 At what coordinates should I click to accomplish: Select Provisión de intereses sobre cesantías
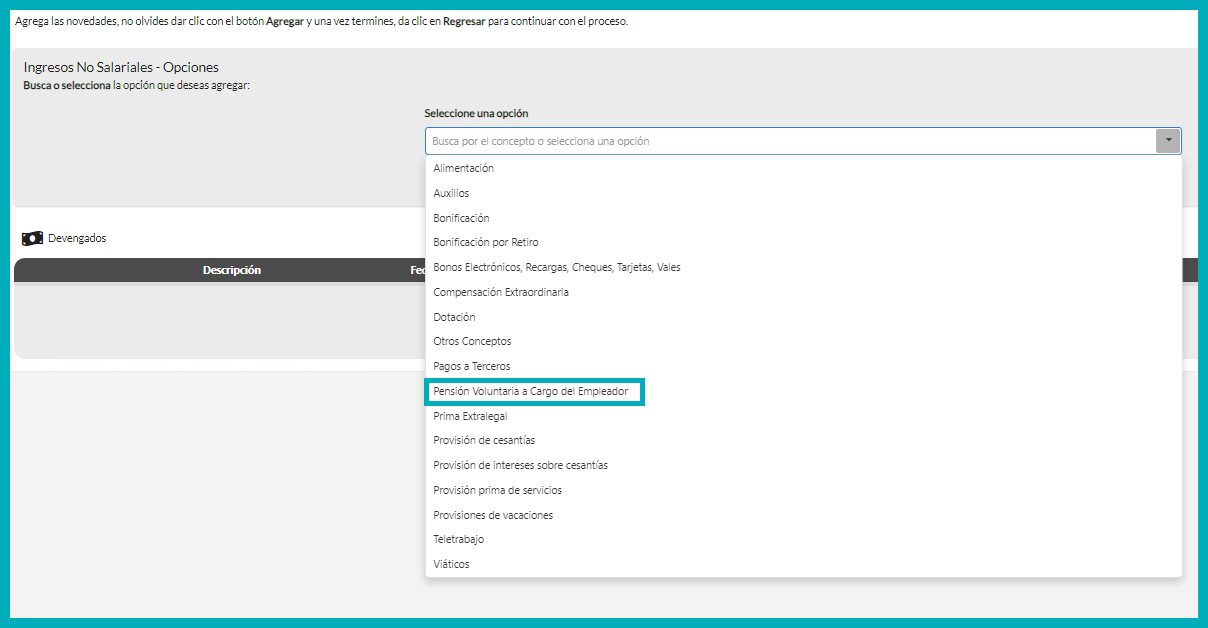[803, 465]
